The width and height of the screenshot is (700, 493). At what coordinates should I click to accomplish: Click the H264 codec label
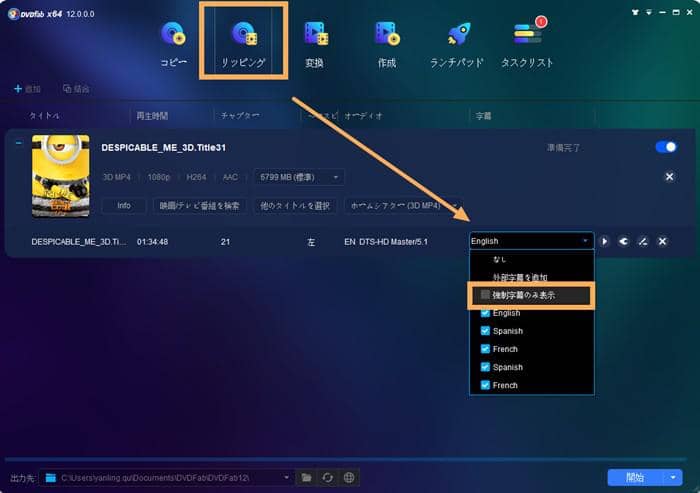(x=196, y=177)
